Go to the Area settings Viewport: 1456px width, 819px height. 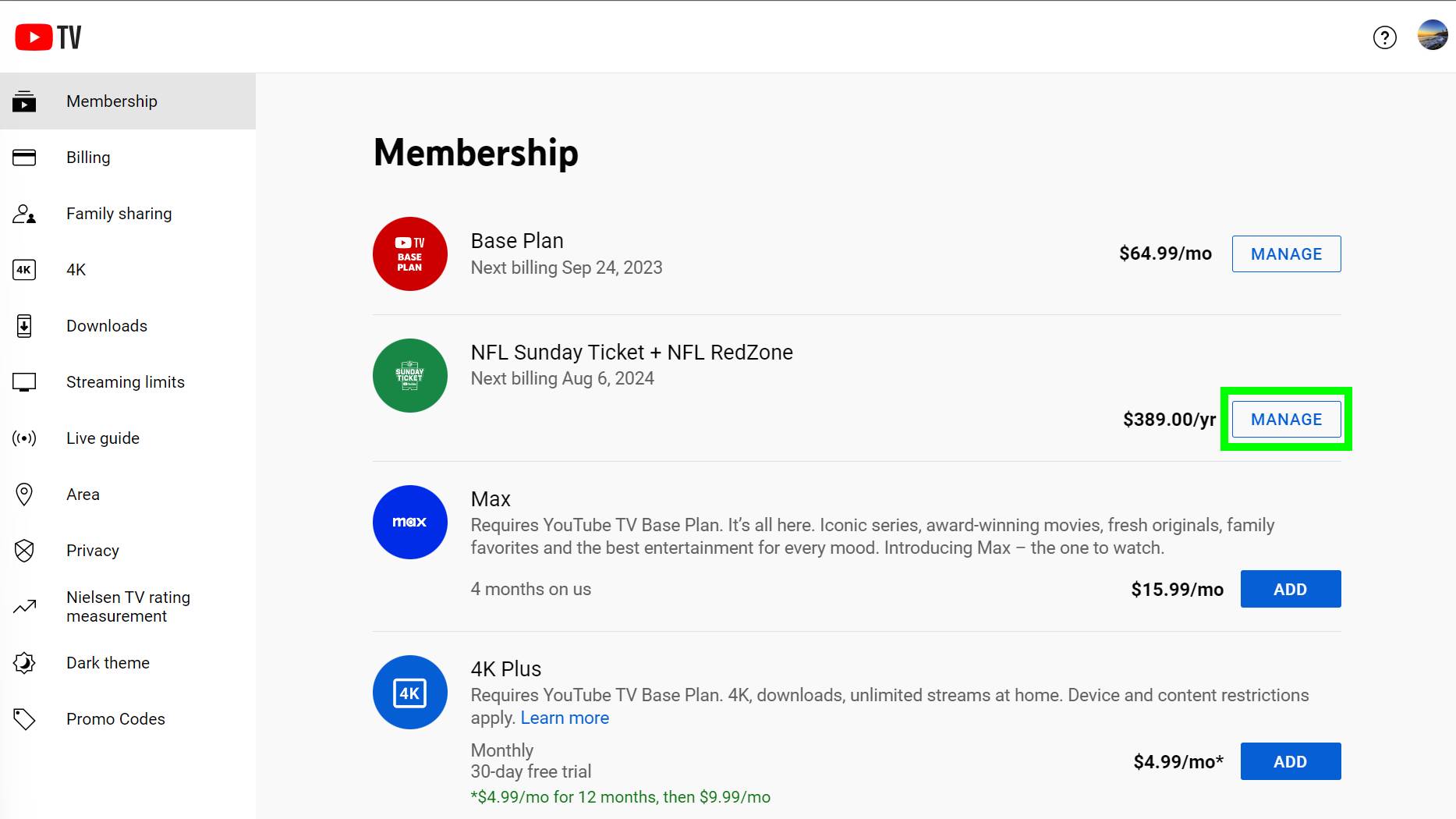click(83, 495)
